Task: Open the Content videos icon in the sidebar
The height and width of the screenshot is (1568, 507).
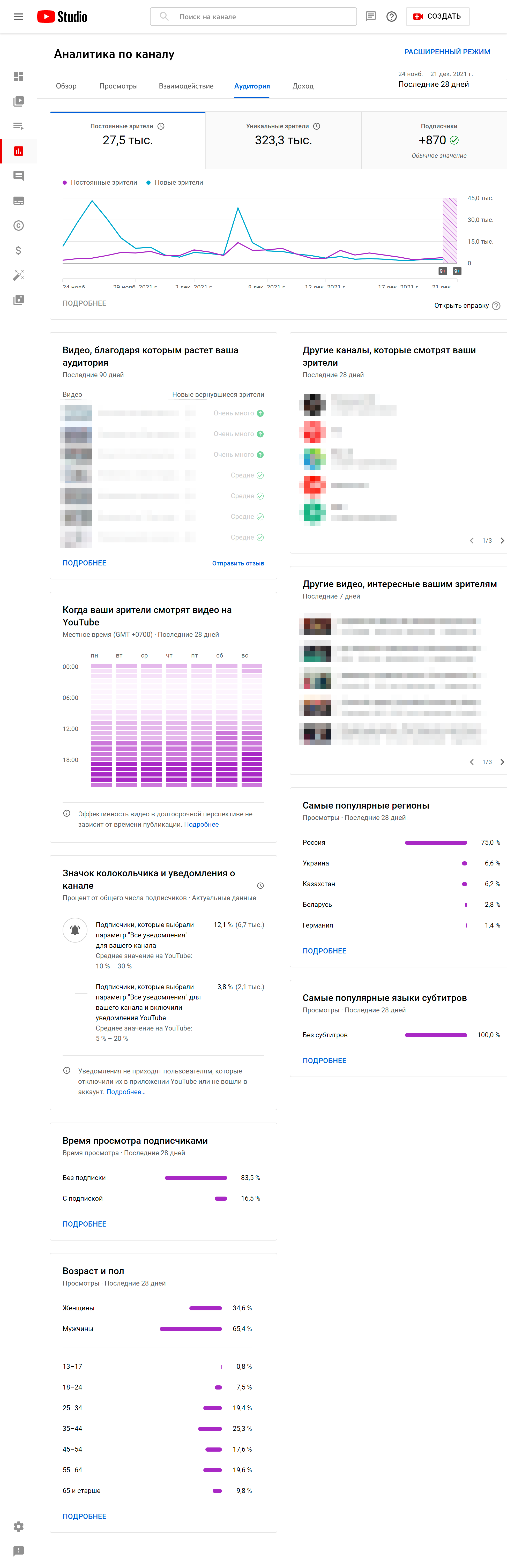Action: 18,101
